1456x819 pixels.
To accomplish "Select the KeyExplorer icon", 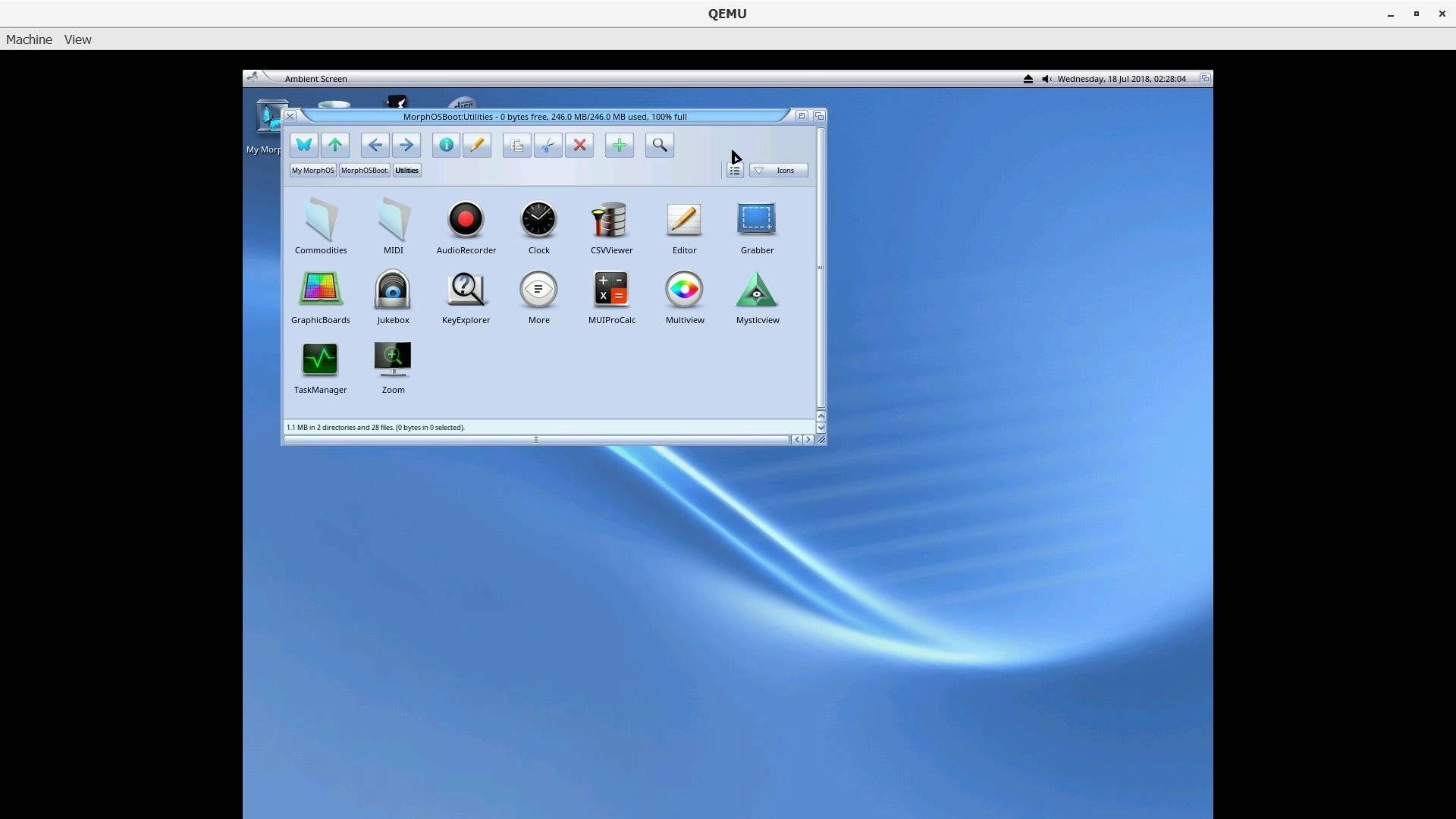I will click(466, 297).
